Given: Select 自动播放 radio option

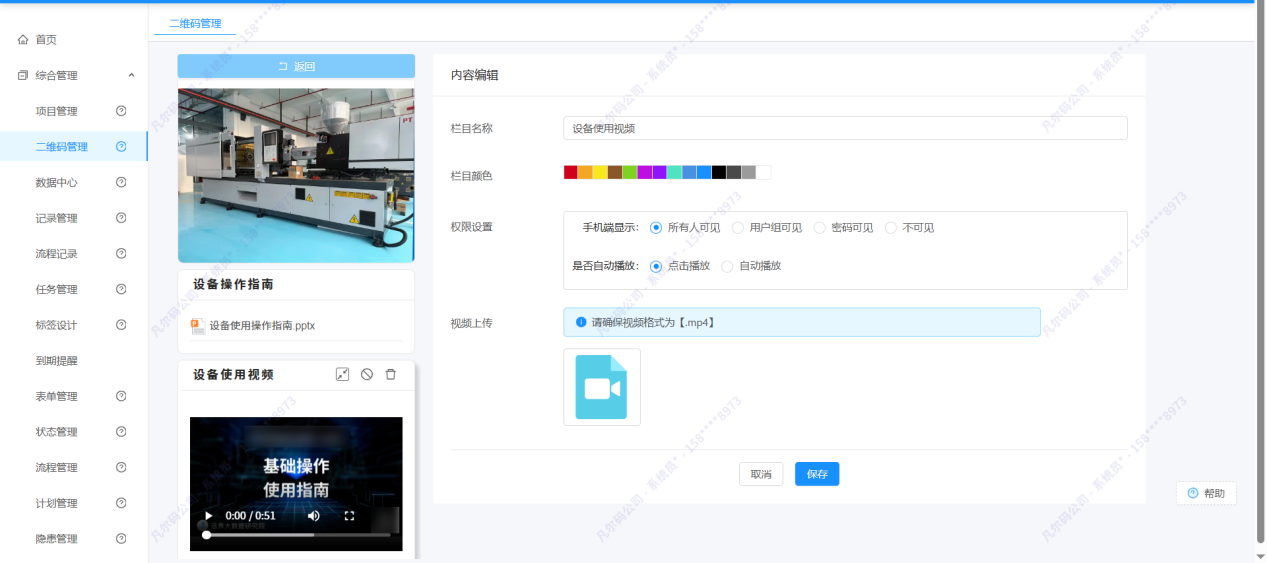Looking at the screenshot, I should coord(727,266).
